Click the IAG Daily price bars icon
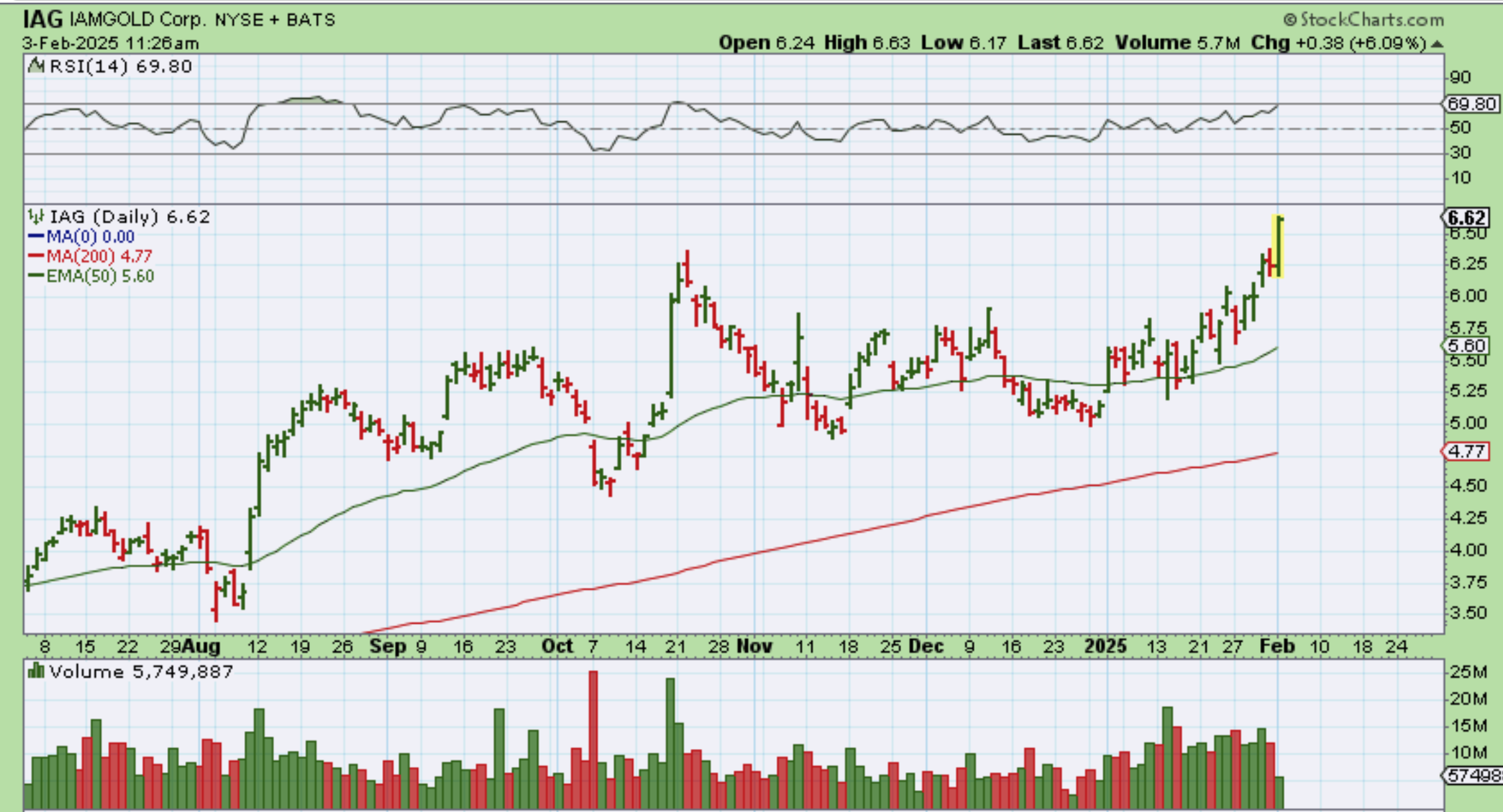Screen dimensions: 1503x812 [x=36, y=217]
